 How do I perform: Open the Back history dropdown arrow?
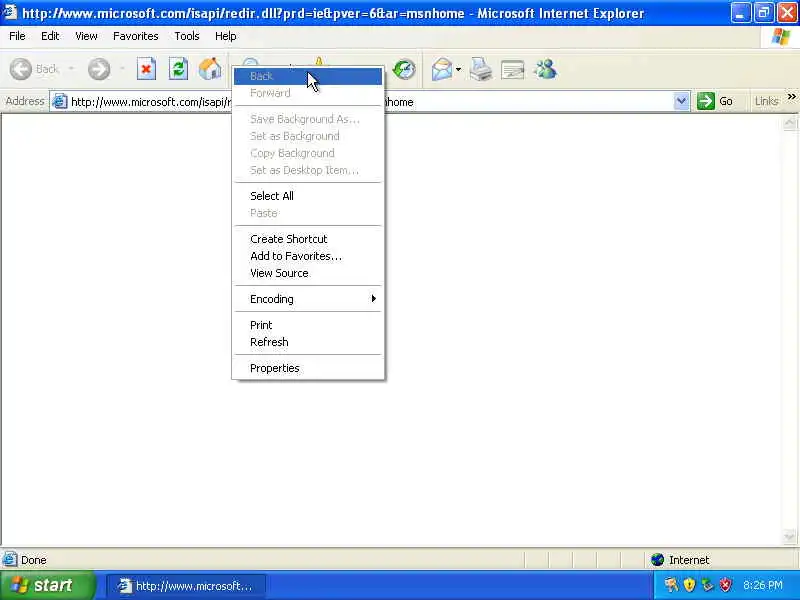click(x=71, y=69)
